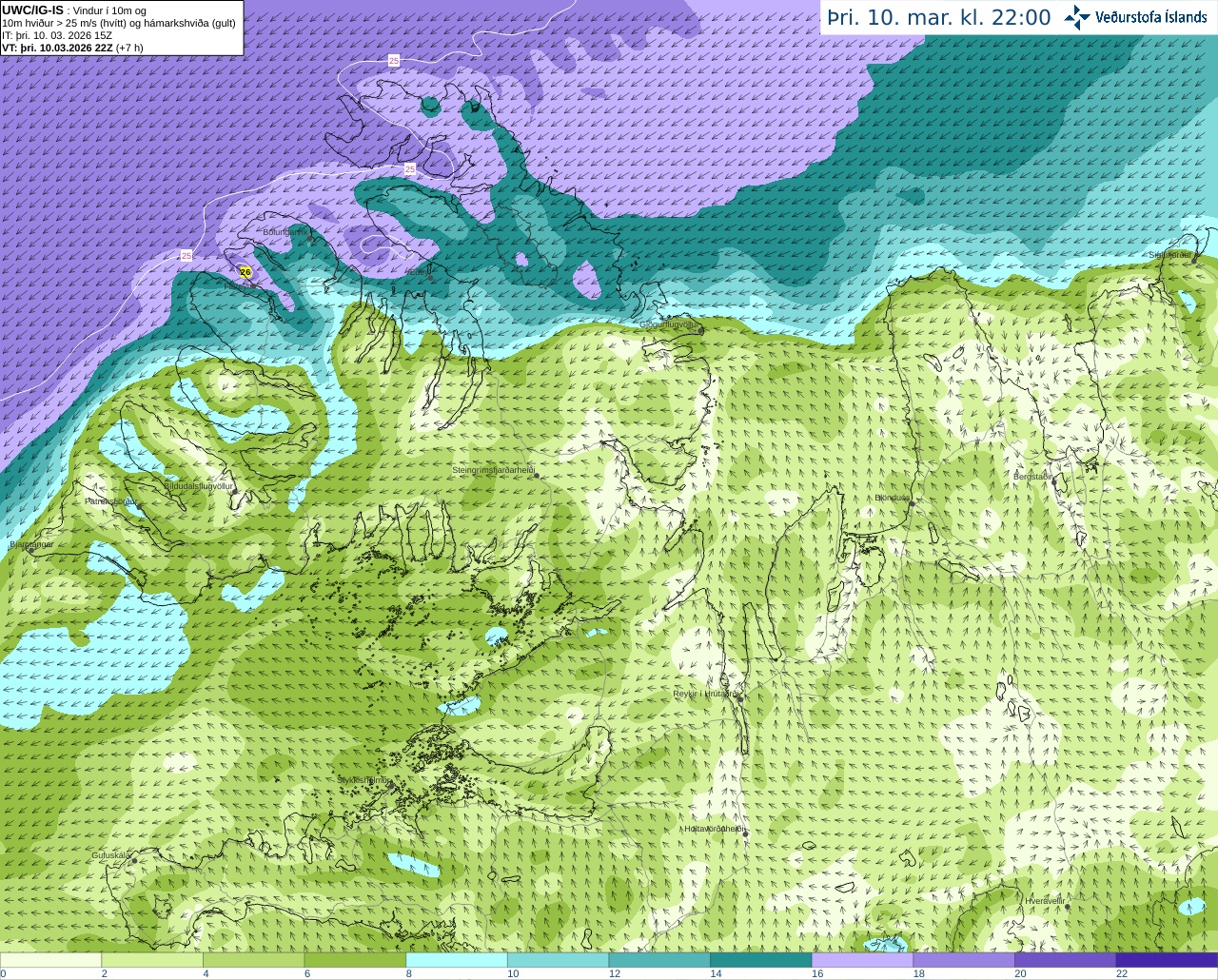Click the Stykkishólmur station label
The image size is (1218, 980).
[x=363, y=780]
